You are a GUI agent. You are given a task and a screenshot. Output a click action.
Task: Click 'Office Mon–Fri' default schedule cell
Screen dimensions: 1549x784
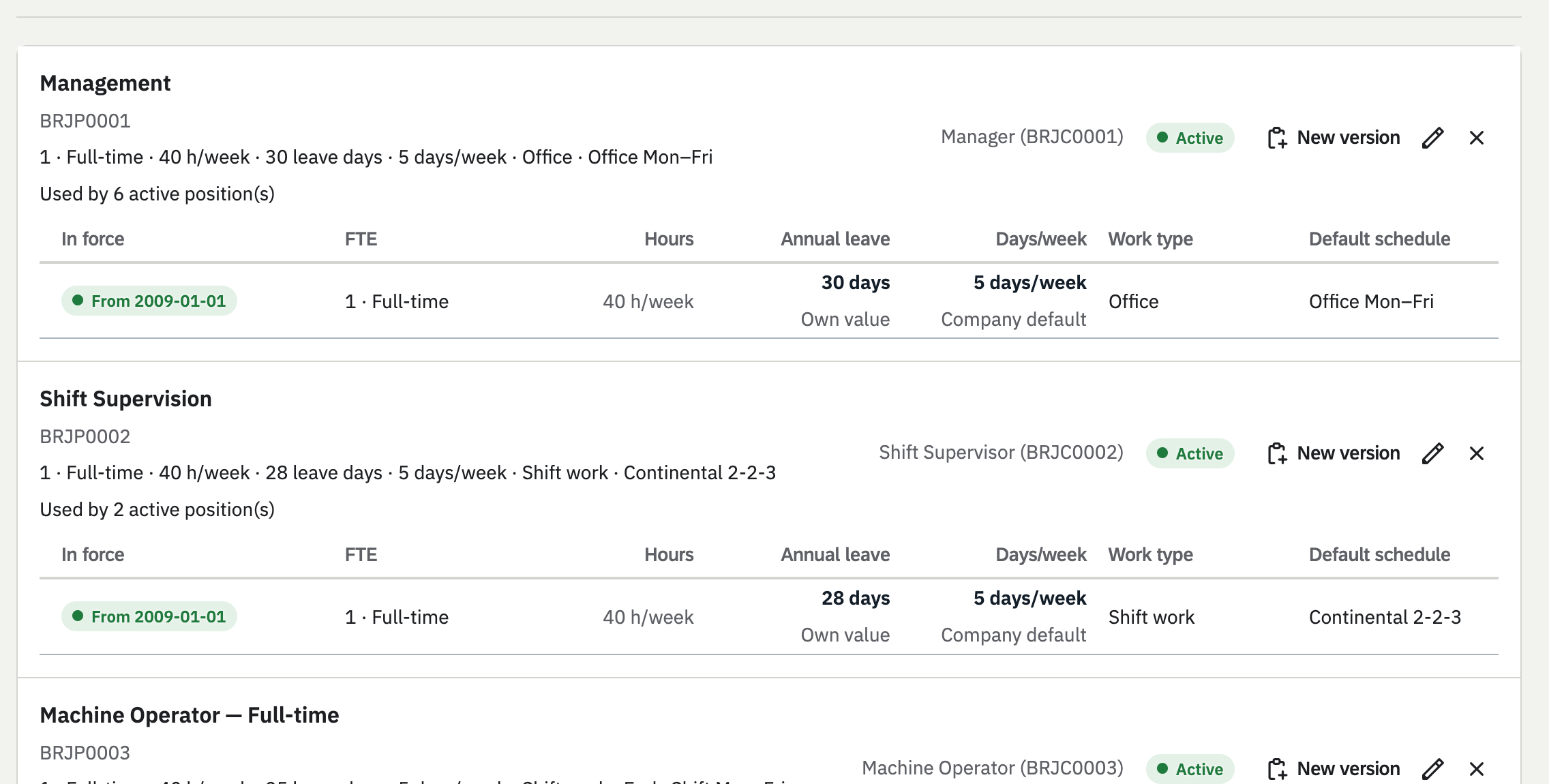point(1371,301)
